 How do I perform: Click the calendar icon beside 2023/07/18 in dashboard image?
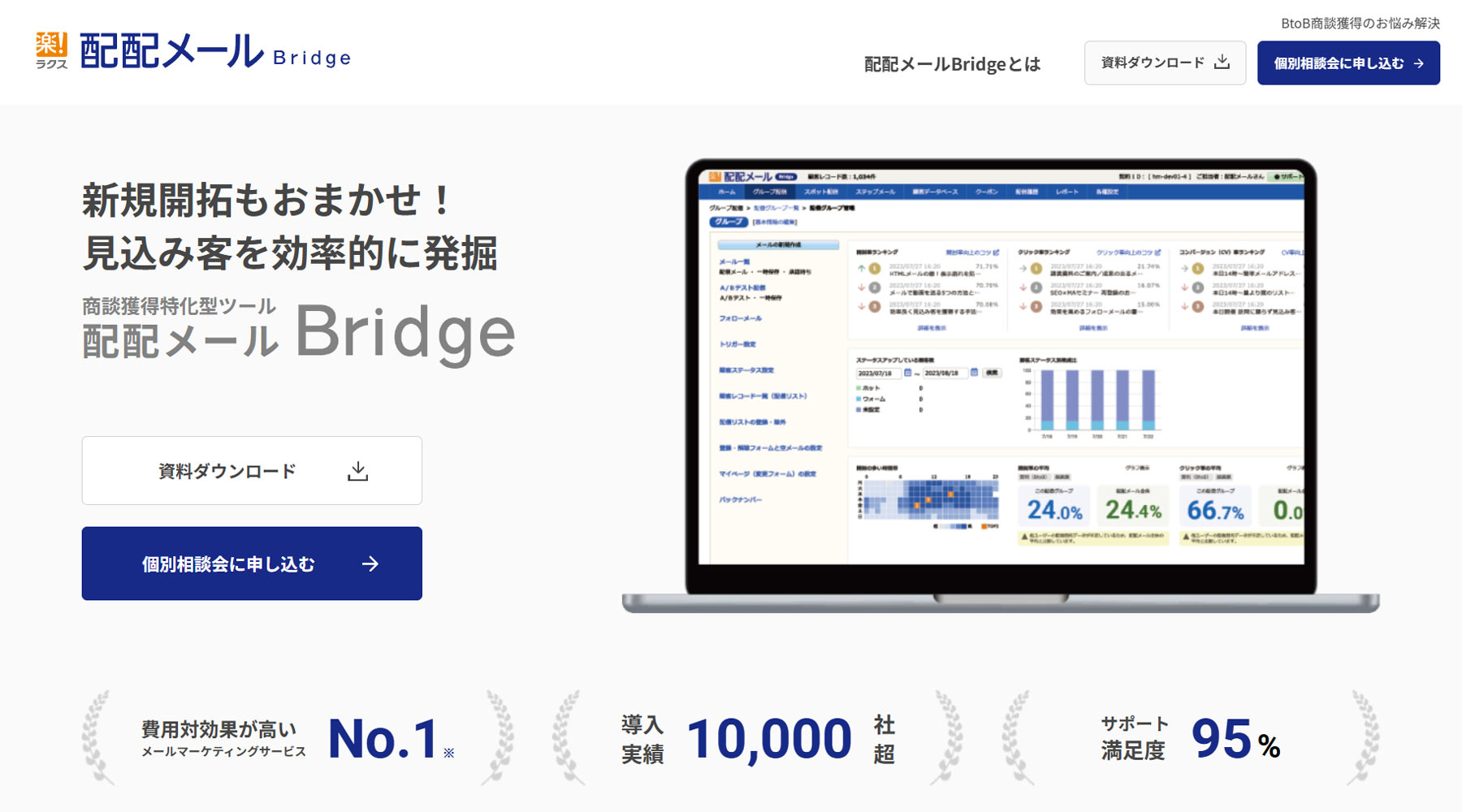tap(908, 373)
